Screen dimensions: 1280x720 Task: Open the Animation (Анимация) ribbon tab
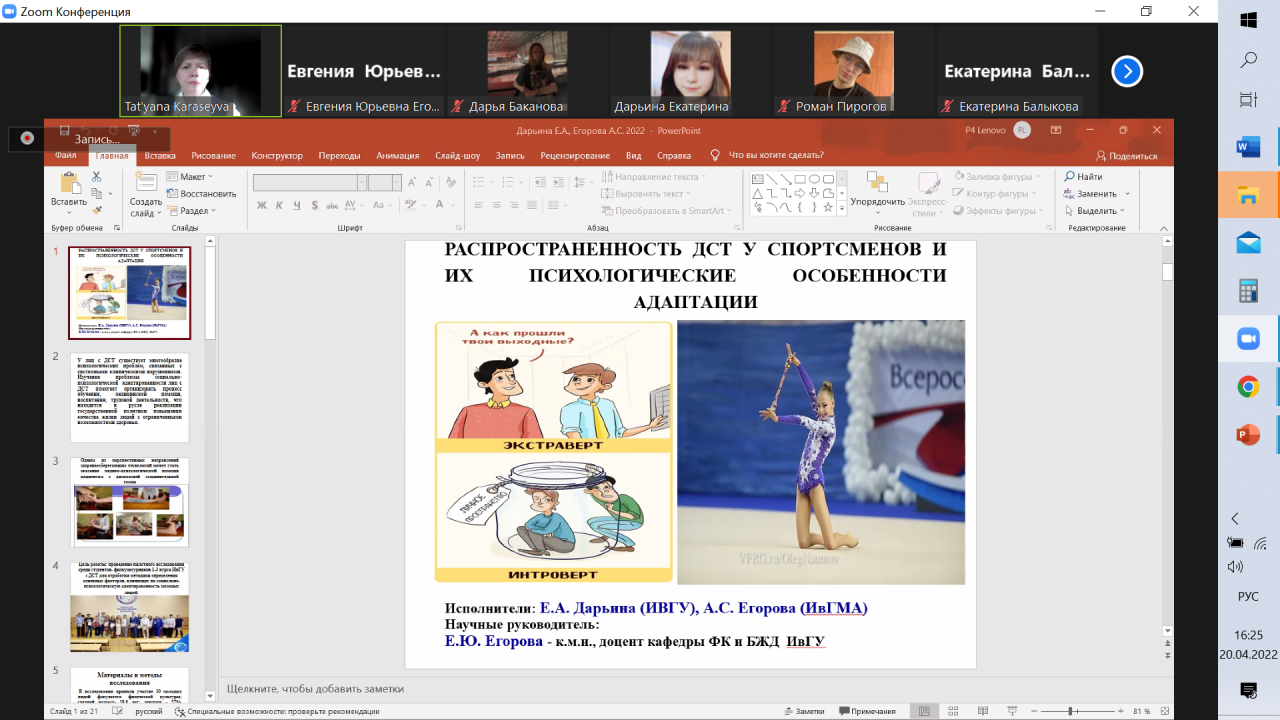pyautogui.click(x=398, y=156)
